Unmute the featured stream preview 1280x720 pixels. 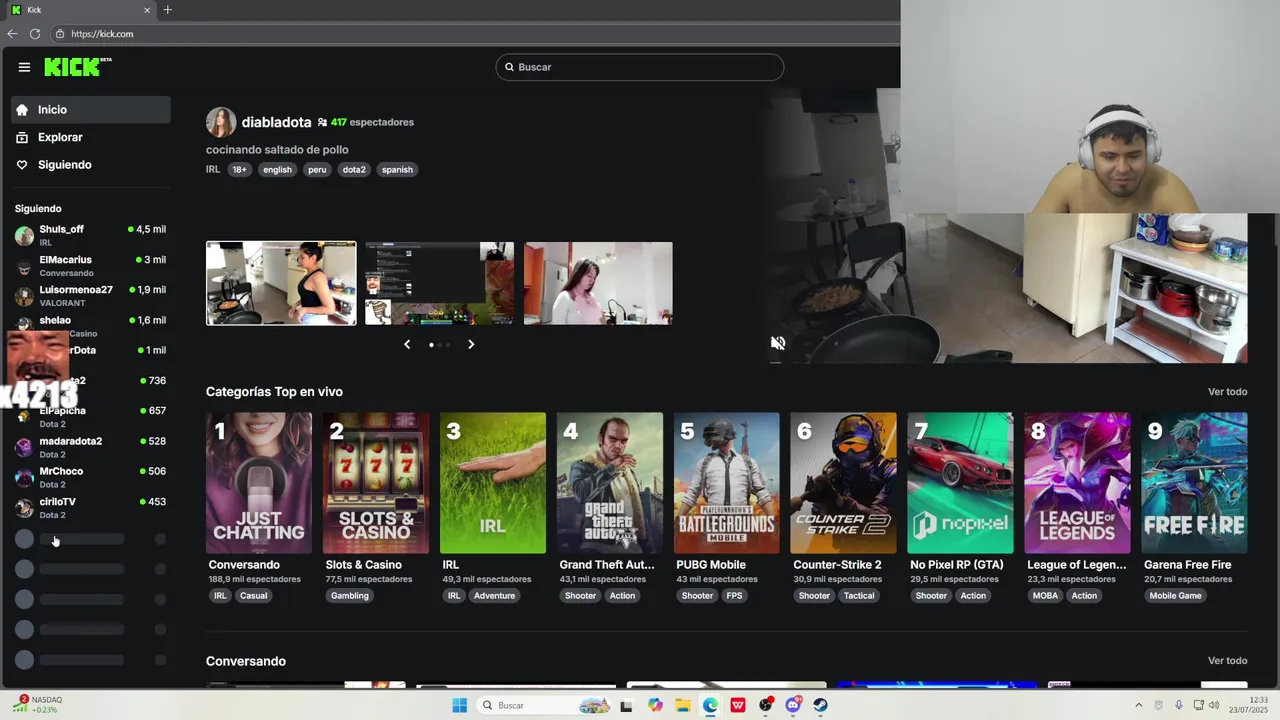pyautogui.click(x=778, y=343)
